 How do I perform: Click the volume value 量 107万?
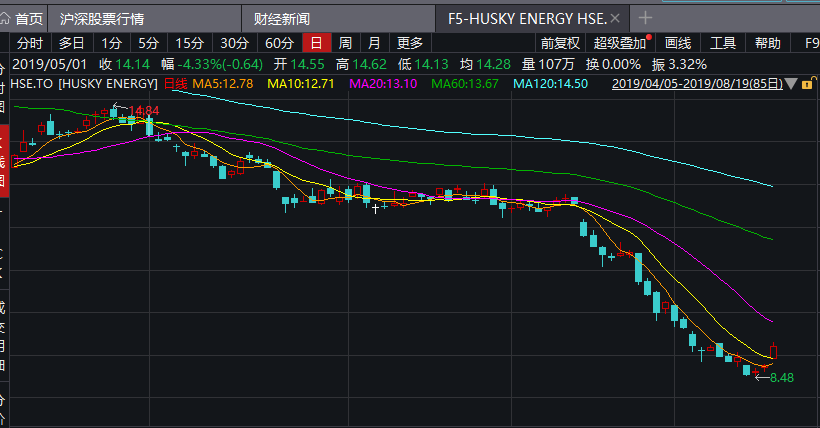(548, 64)
